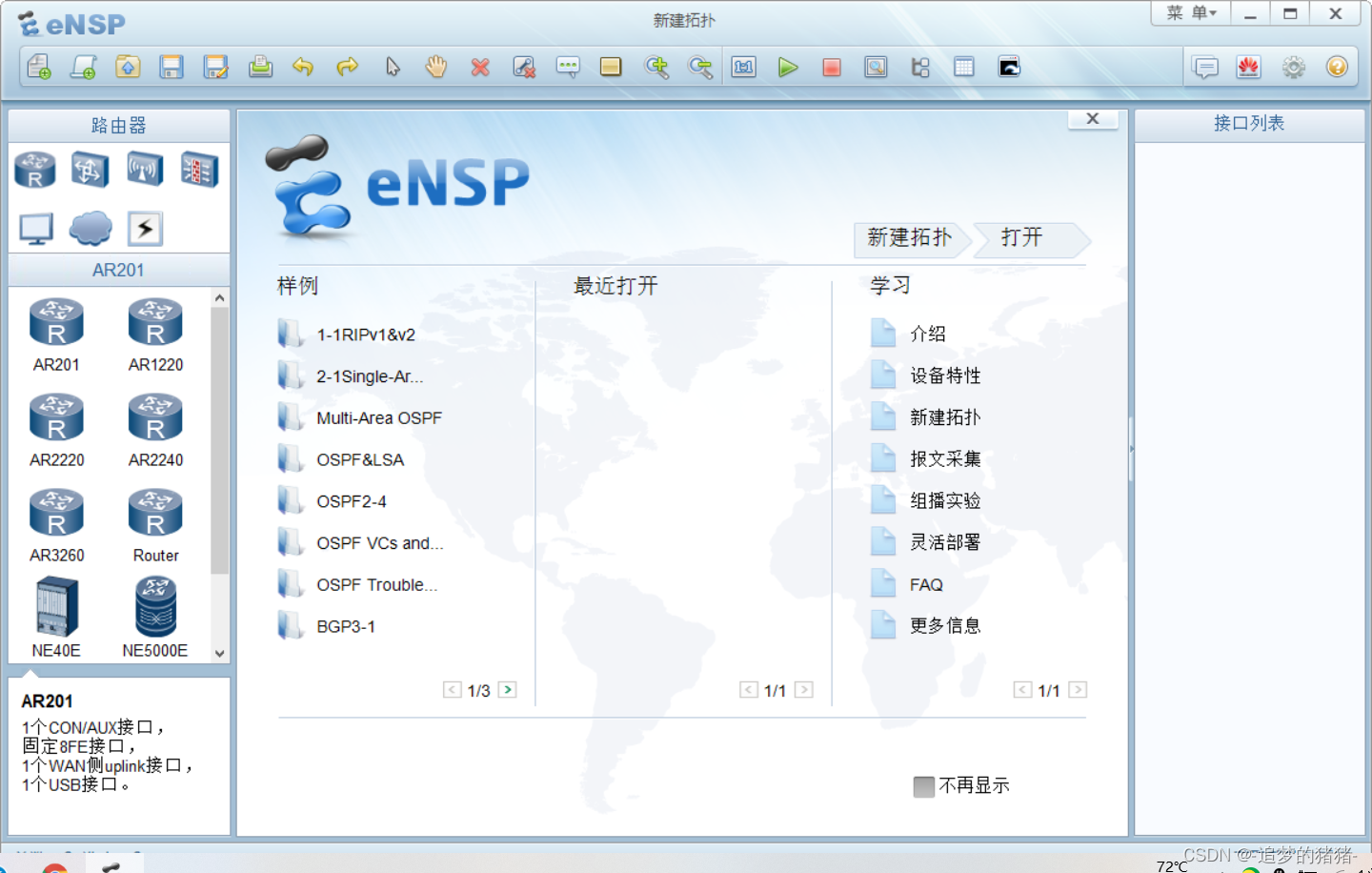
Task: Redo the last undone action
Action: pyautogui.click(x=348, y=67)
